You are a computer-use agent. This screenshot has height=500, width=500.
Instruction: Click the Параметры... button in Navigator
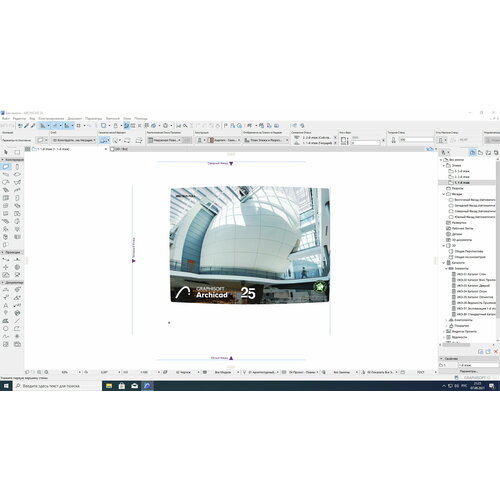[468, 371]
